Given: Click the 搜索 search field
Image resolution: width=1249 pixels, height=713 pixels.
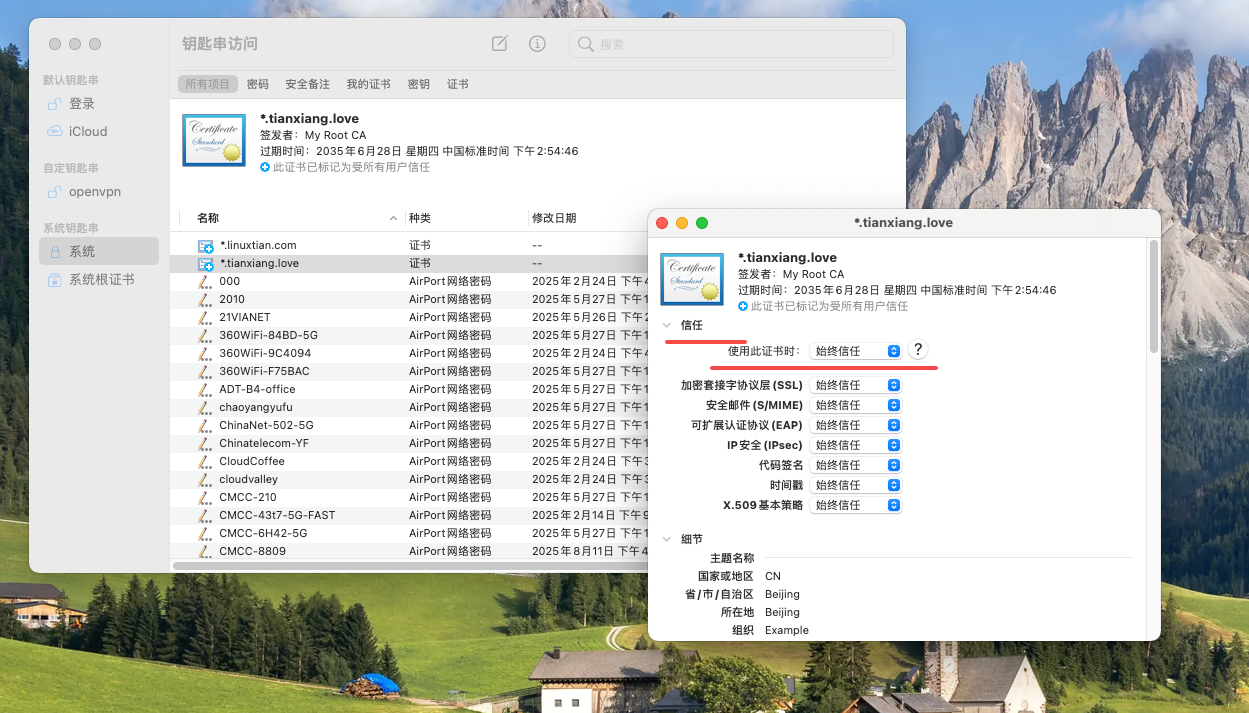Looking at the screenshot, I should pos(740,44).
